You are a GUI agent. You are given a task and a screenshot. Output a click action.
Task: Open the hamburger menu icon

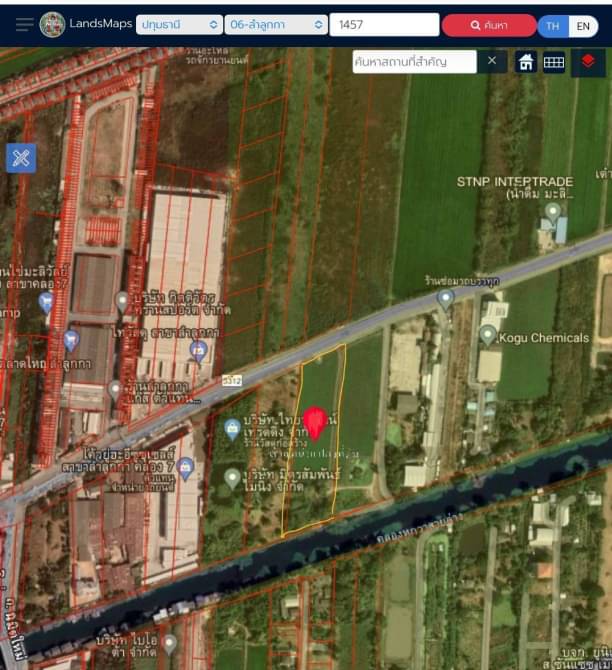[24, 25]
